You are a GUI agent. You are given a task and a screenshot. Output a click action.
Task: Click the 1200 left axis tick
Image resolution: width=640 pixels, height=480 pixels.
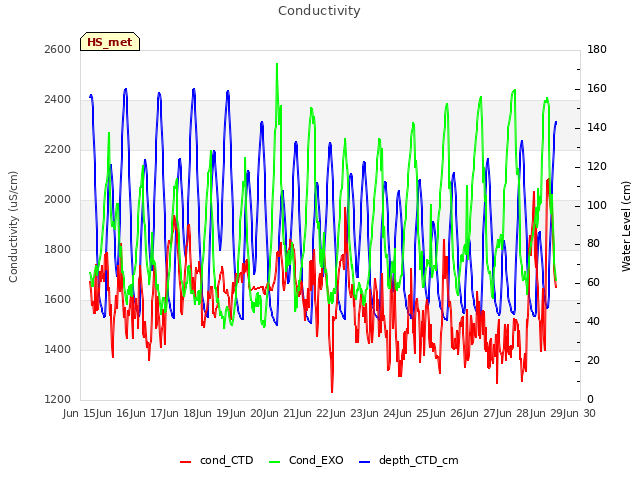click(58, 399)
